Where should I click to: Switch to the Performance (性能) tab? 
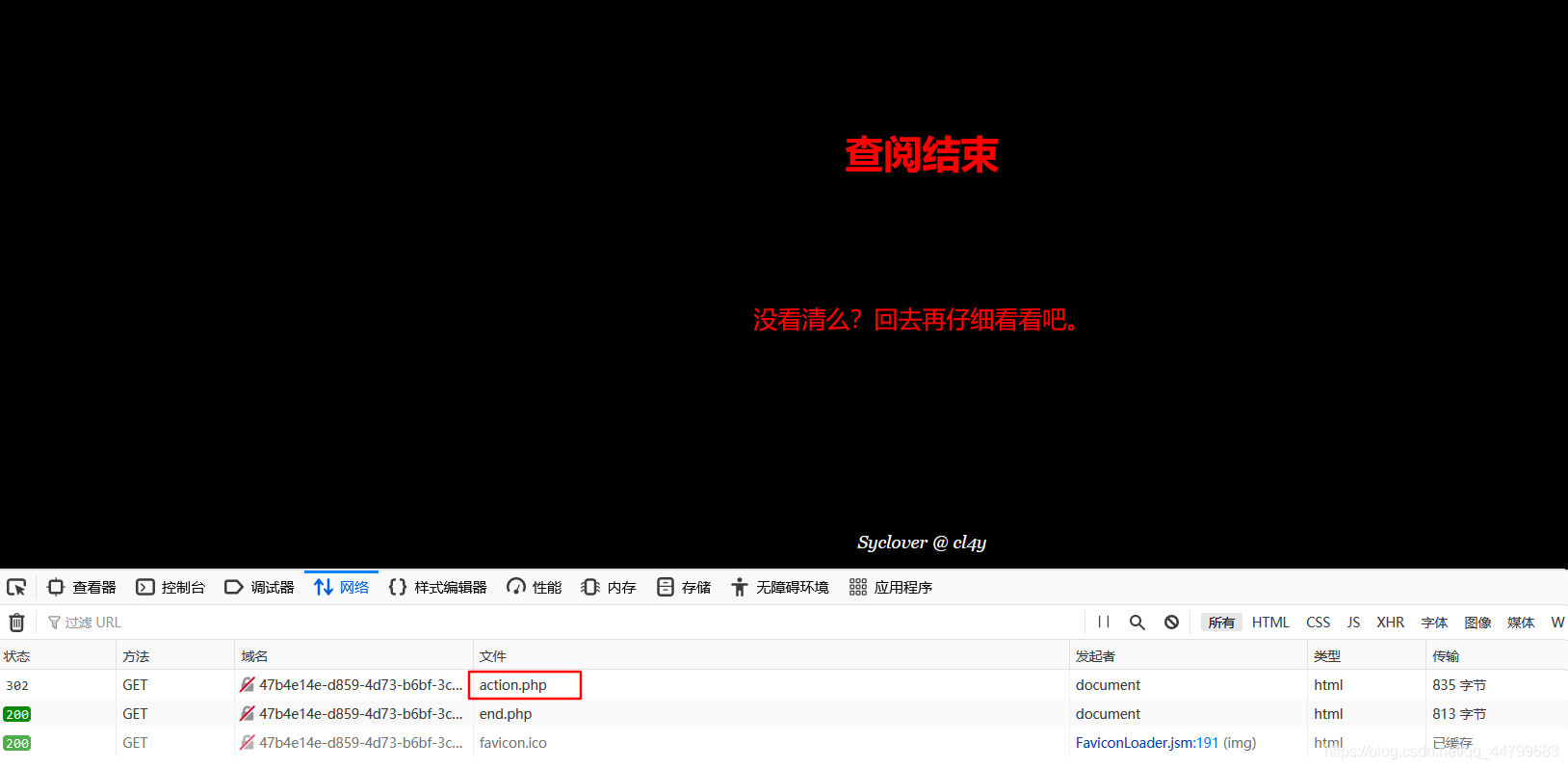point(535,587)
